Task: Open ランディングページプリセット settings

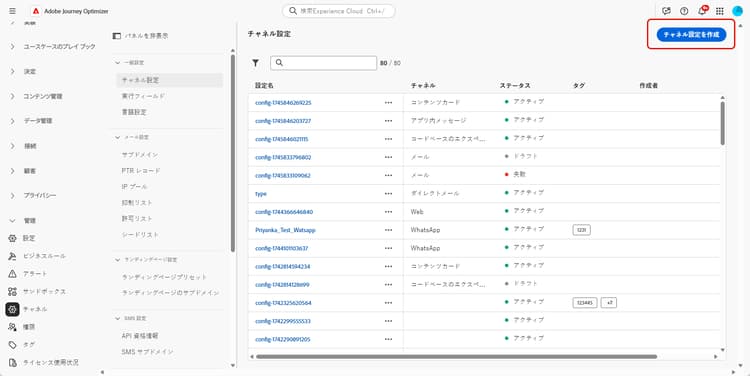Action: 165,277
